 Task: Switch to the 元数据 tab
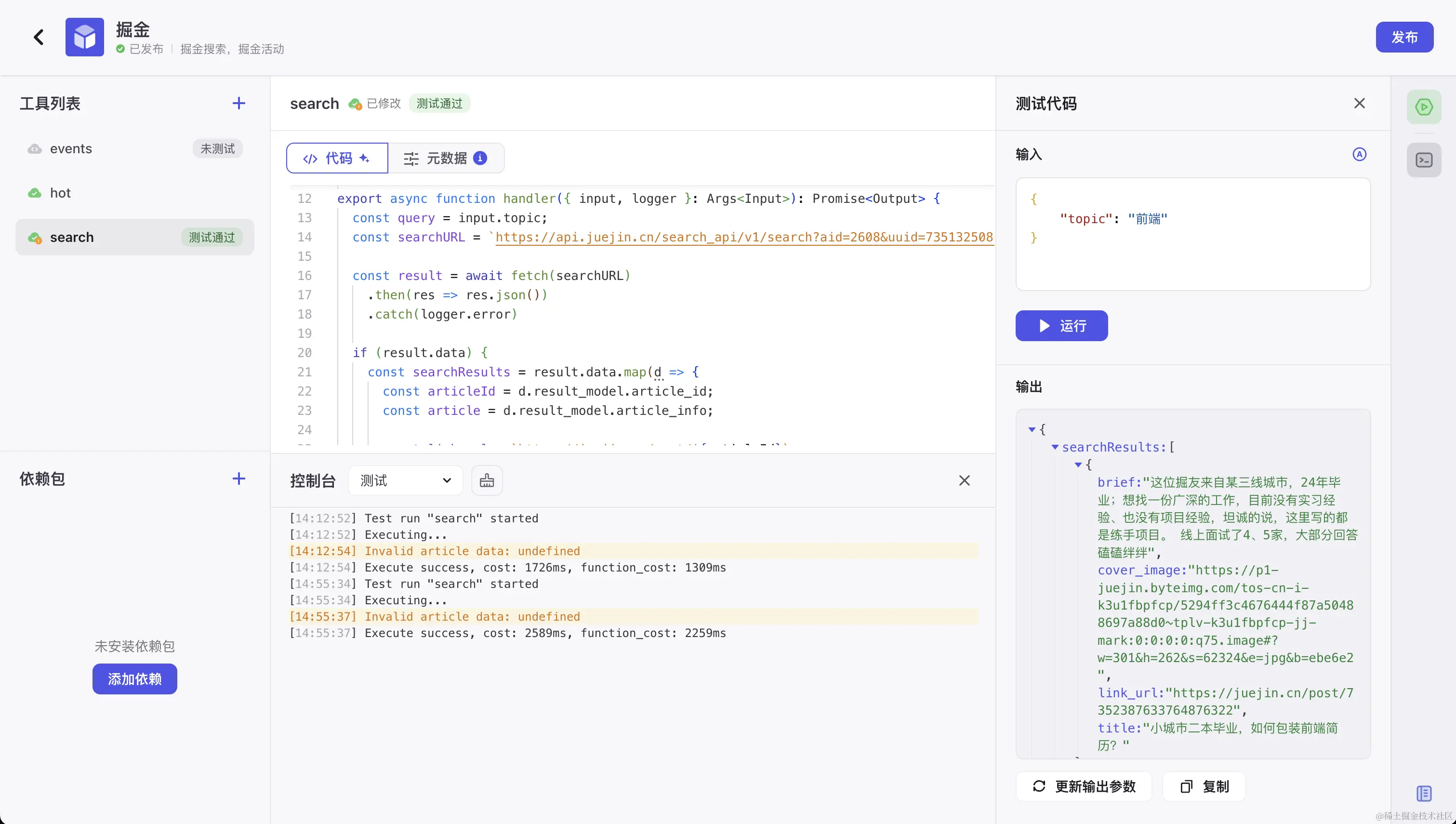coord(446,158)
